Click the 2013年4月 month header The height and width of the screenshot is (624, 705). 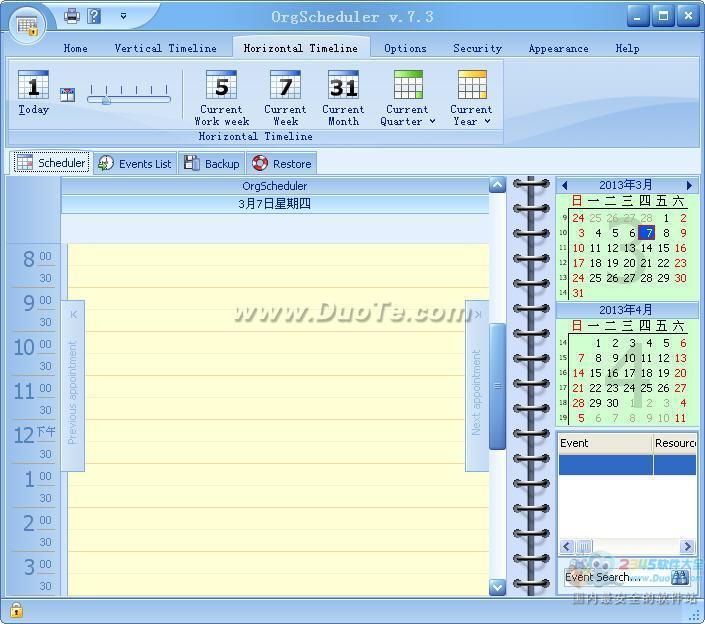[x=626, y=310]
